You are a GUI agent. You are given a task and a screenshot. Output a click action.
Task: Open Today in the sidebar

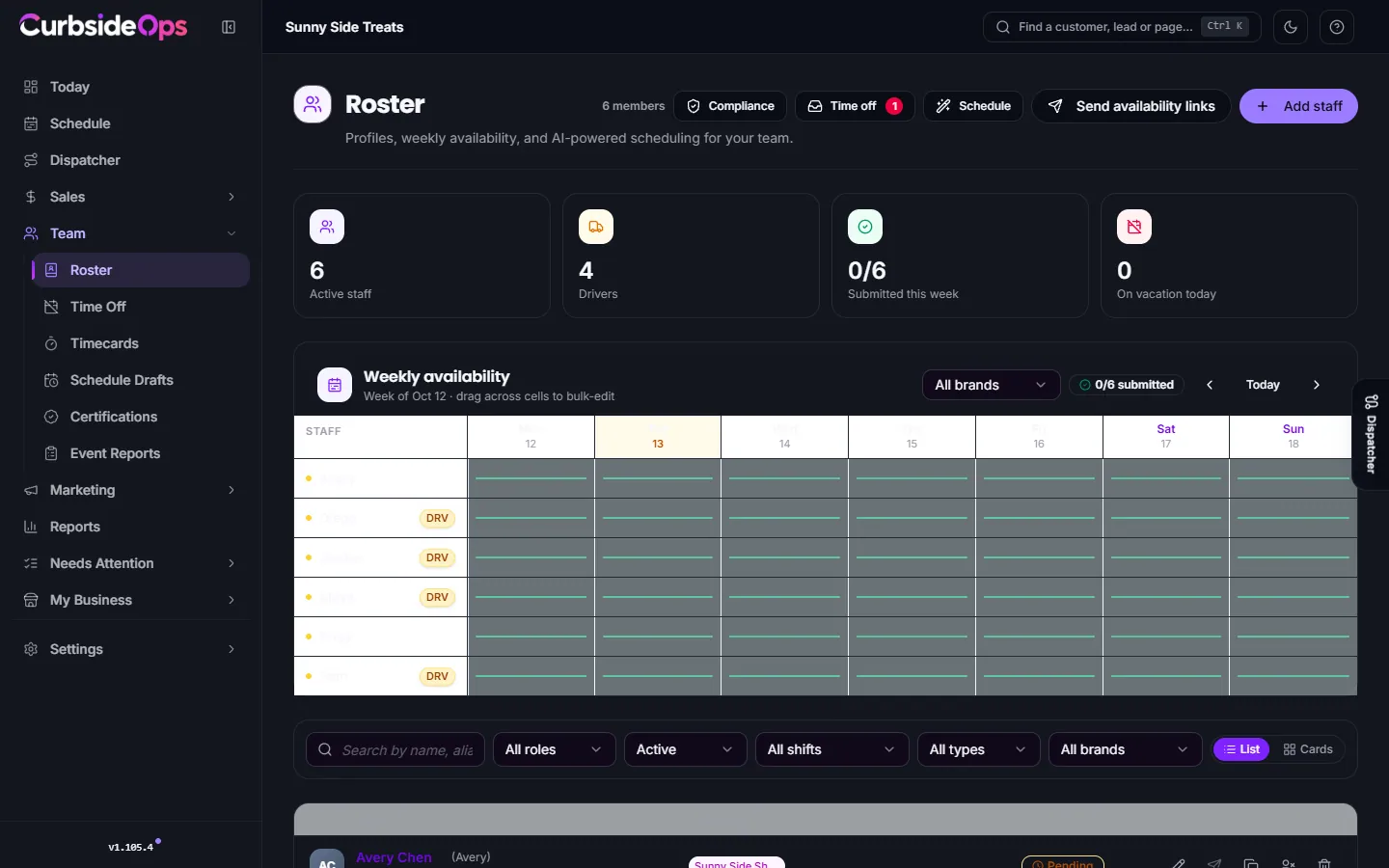[x=131, y=87]
